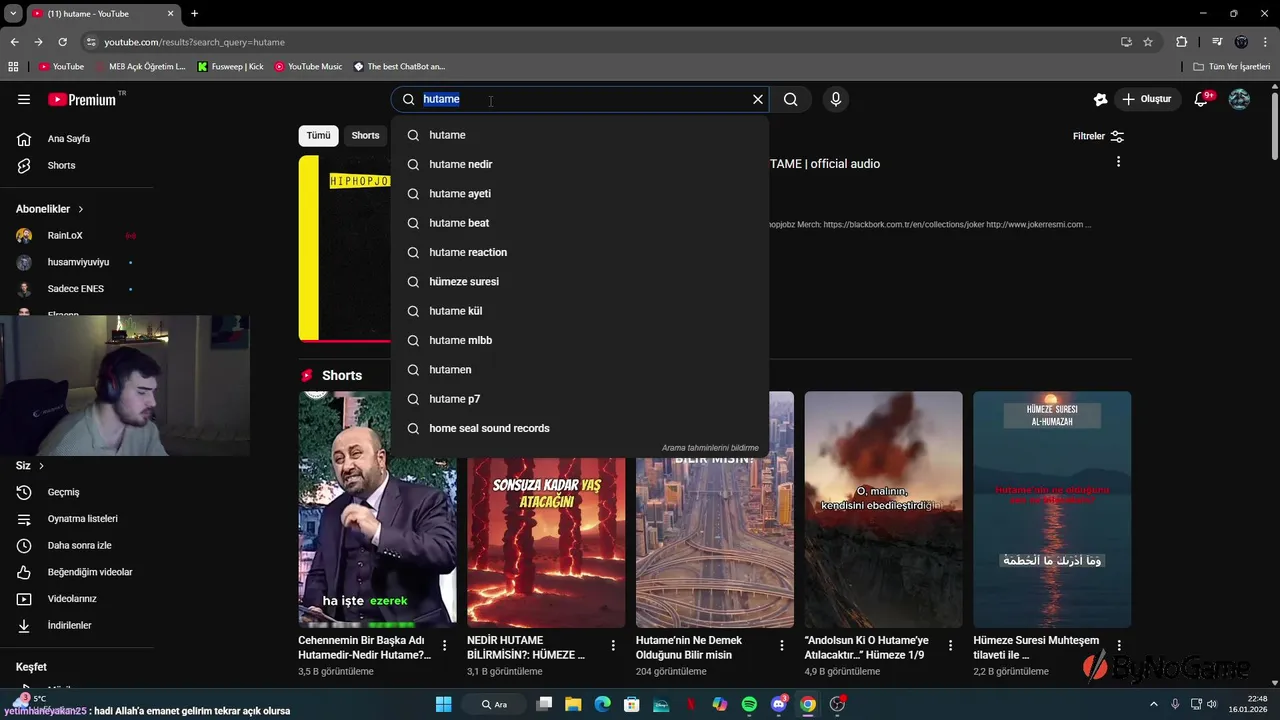Choose suggestion "hutame mlbb"
Screen dimensions: 1280x720
tap(580, 340)
